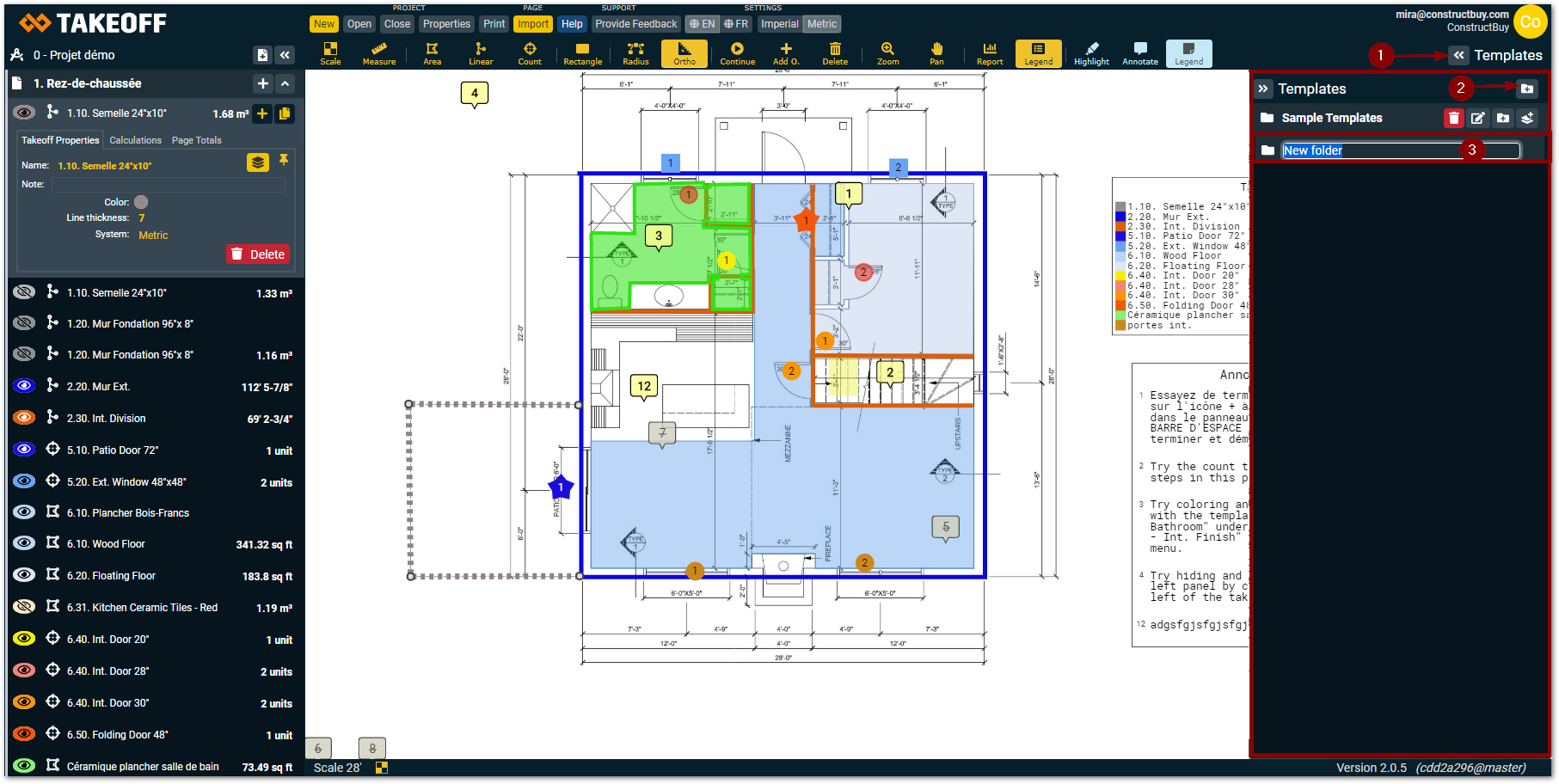Click the red trash icon for Sample Templates
The height and width of the screenshot is (784, 1559).
coord(1453,118)
